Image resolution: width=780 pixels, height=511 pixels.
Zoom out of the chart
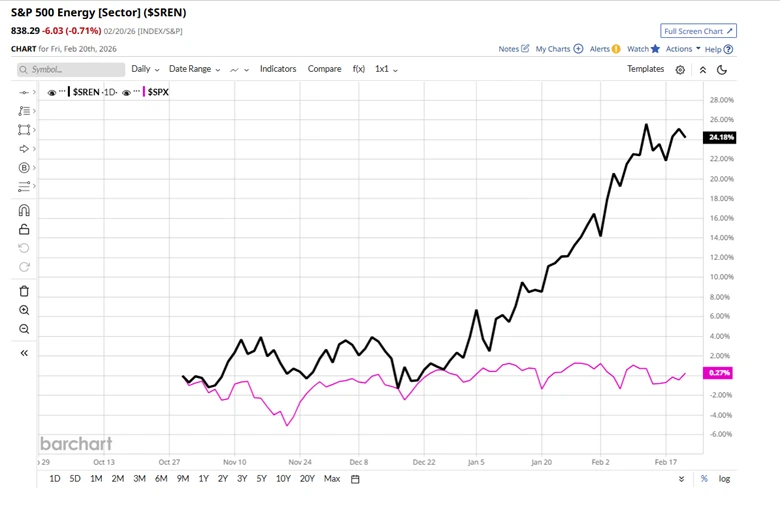(24, 329)
